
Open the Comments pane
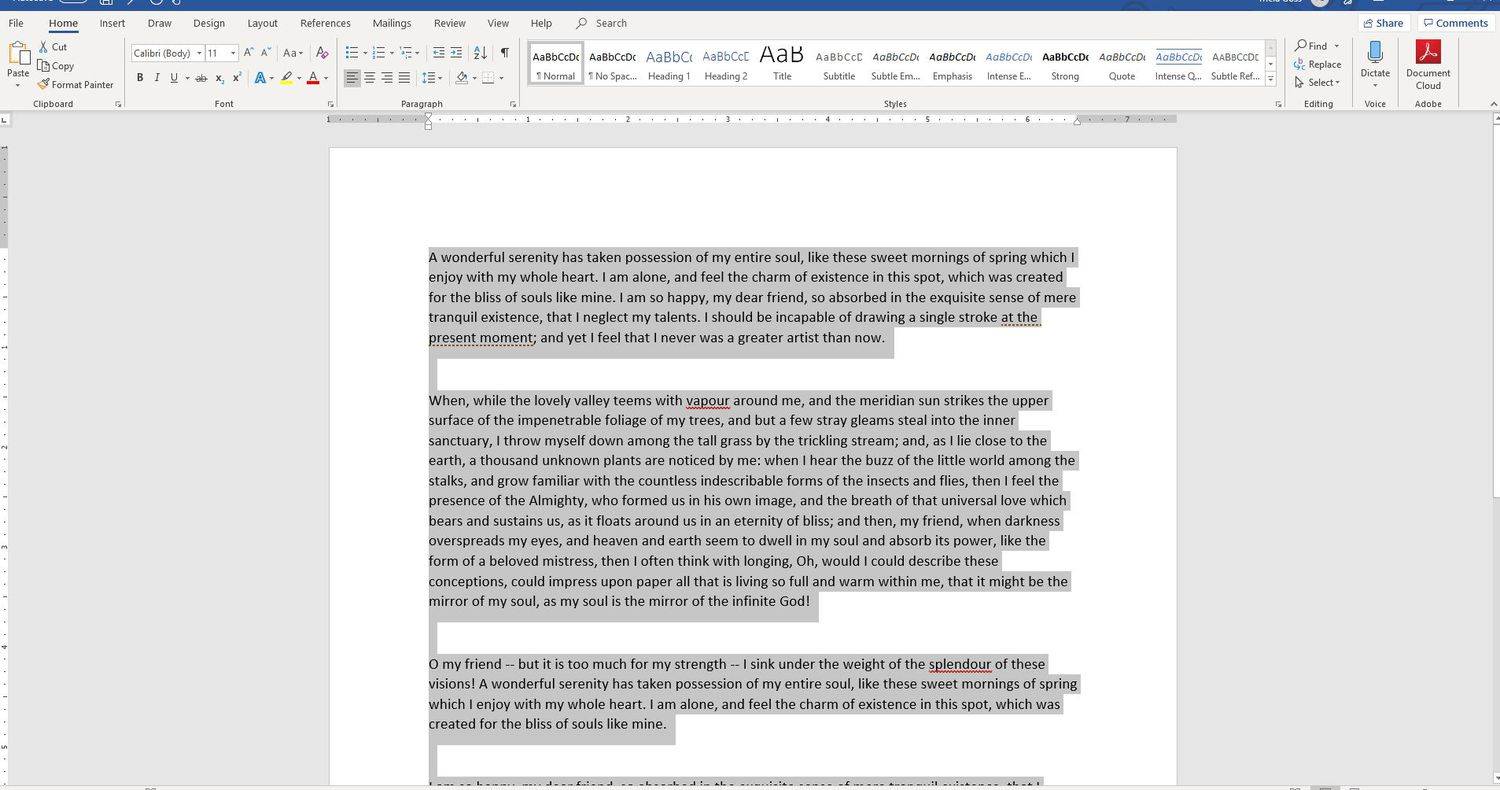pos(1456,23)
